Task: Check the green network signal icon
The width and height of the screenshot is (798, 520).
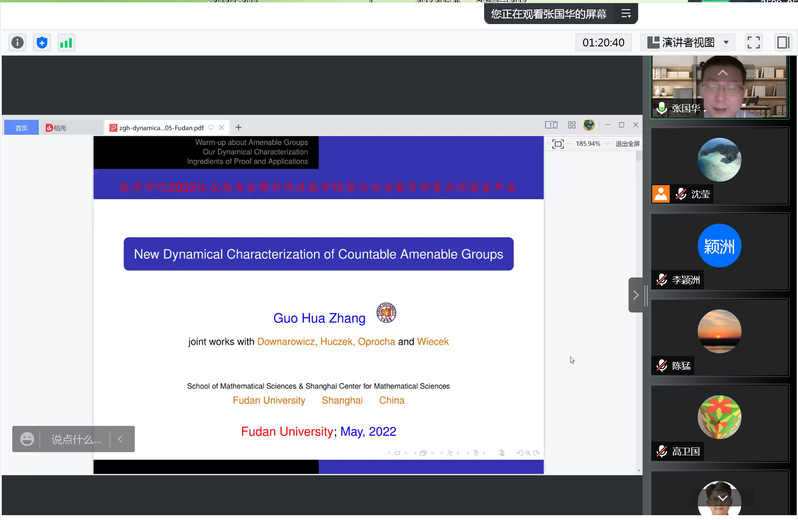Action: click(66, 42)
